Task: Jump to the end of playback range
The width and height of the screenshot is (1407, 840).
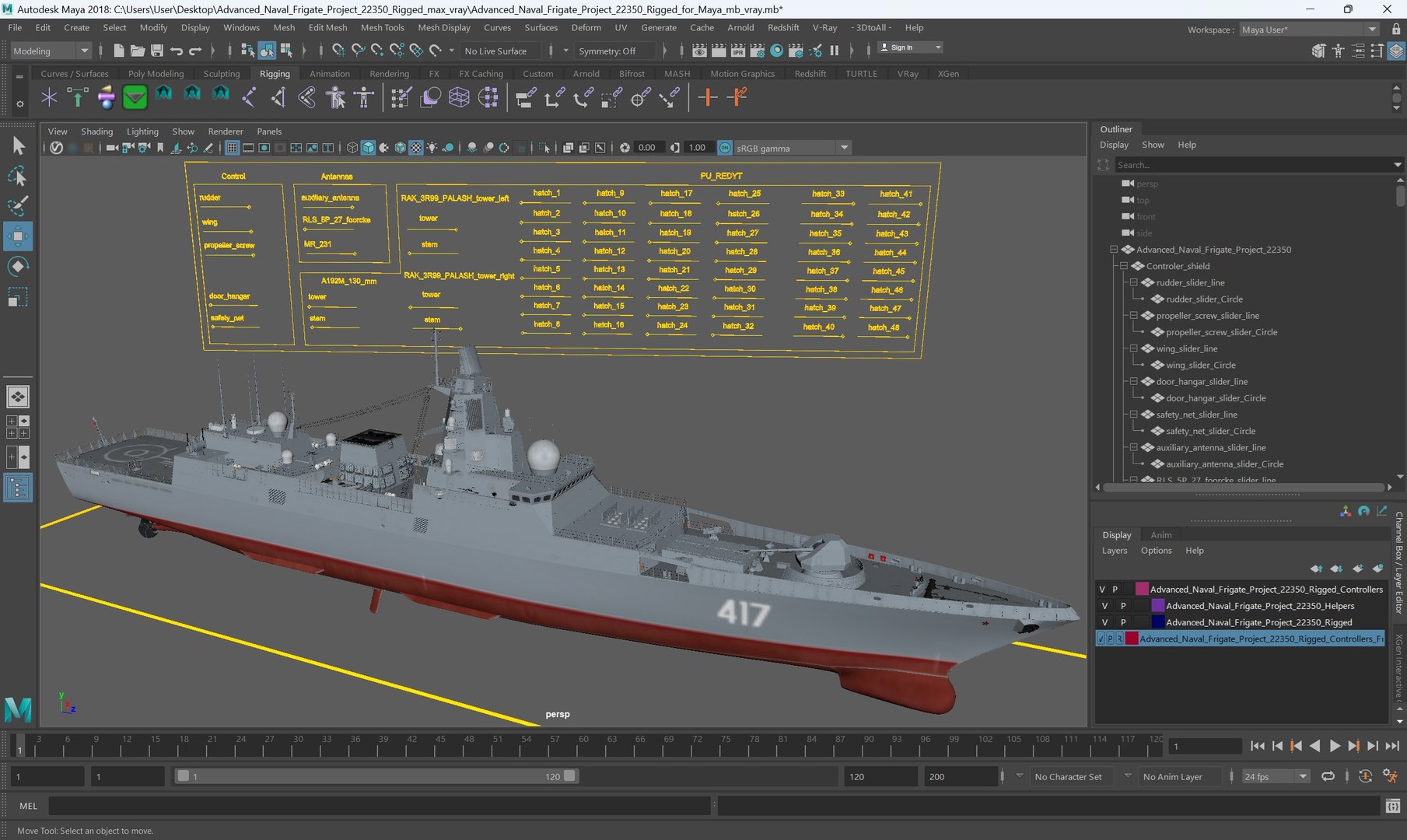Action: point(1392,746)
